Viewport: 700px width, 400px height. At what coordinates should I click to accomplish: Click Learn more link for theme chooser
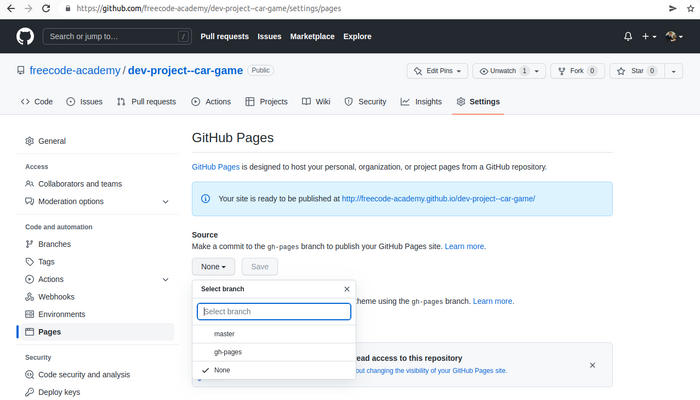[x=492, y=301]
